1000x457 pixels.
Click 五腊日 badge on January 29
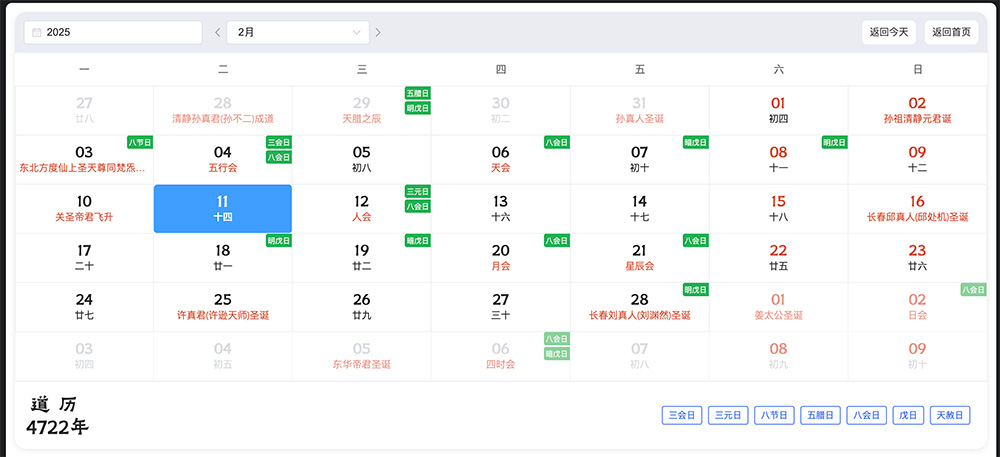(x=417, y=93)
